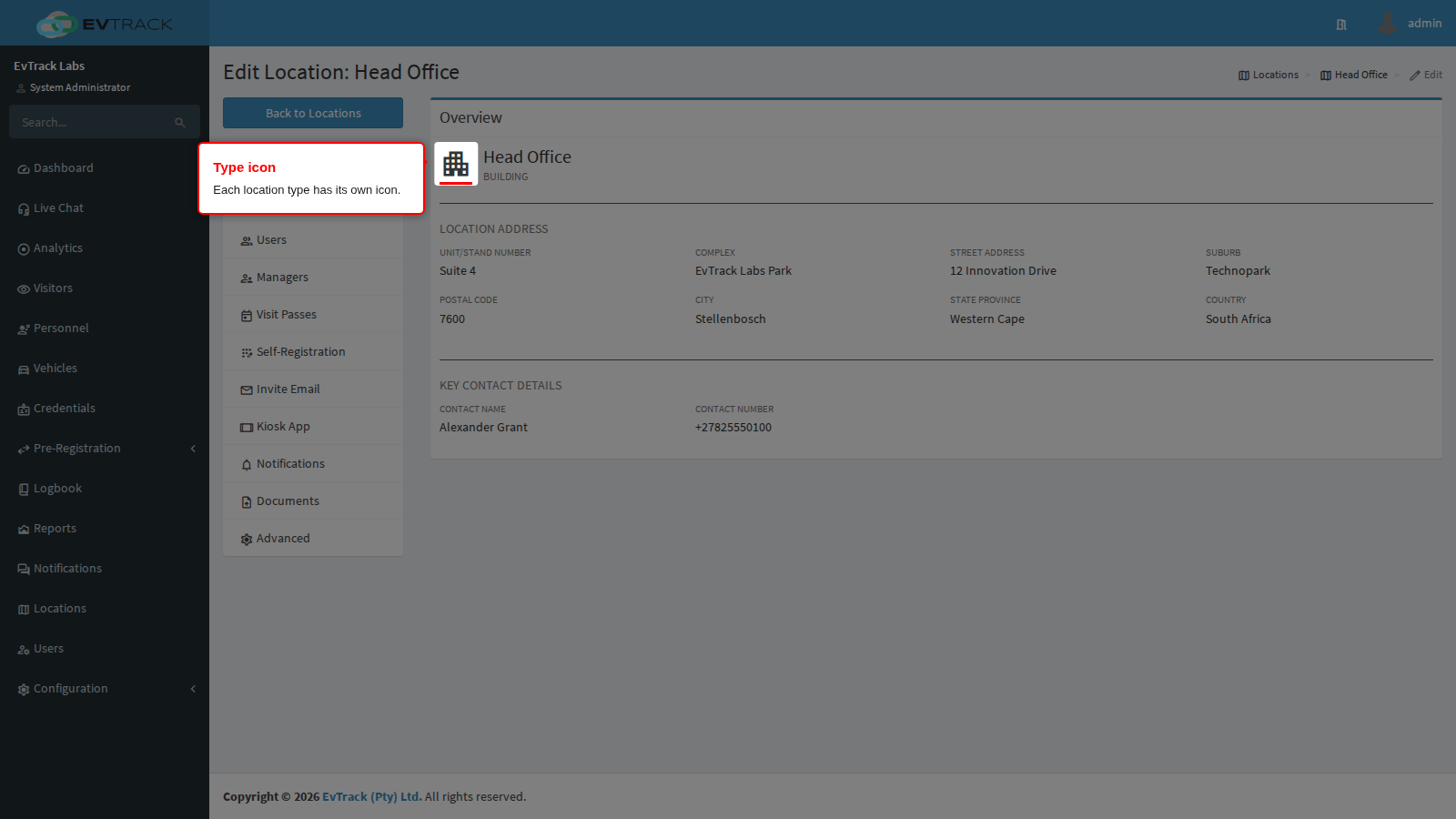Select the Users location tab
1456x819 pixels.
(313, 240)
